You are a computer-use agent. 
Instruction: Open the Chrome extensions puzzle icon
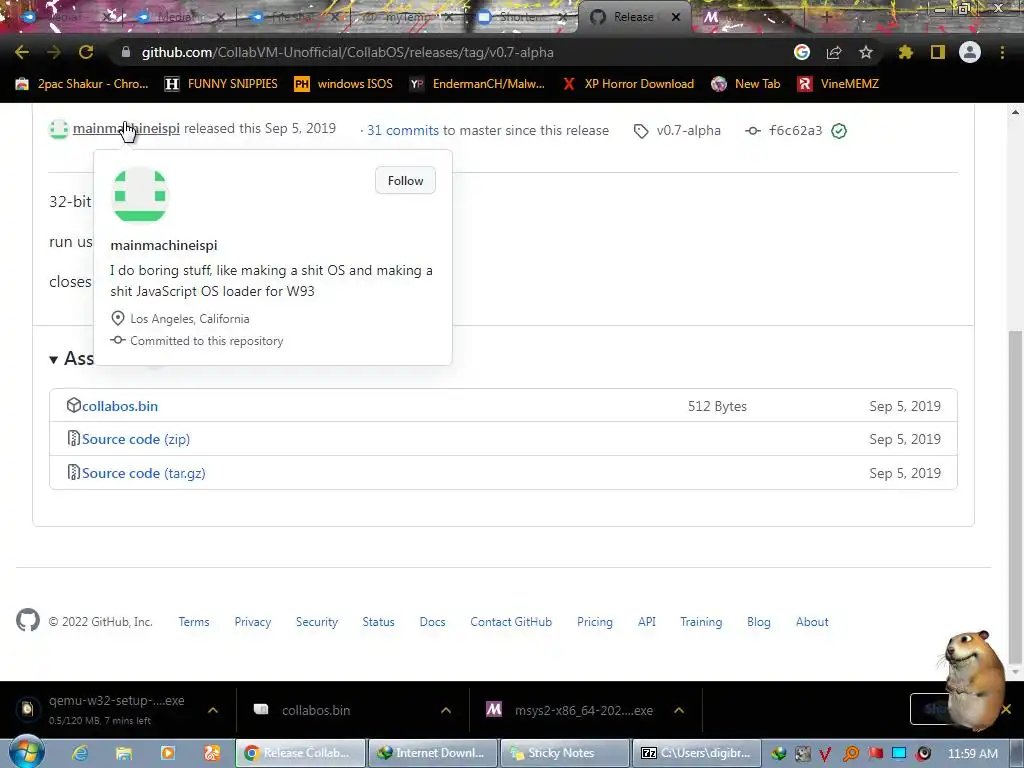pyautogui.click(x=905, y=52)
